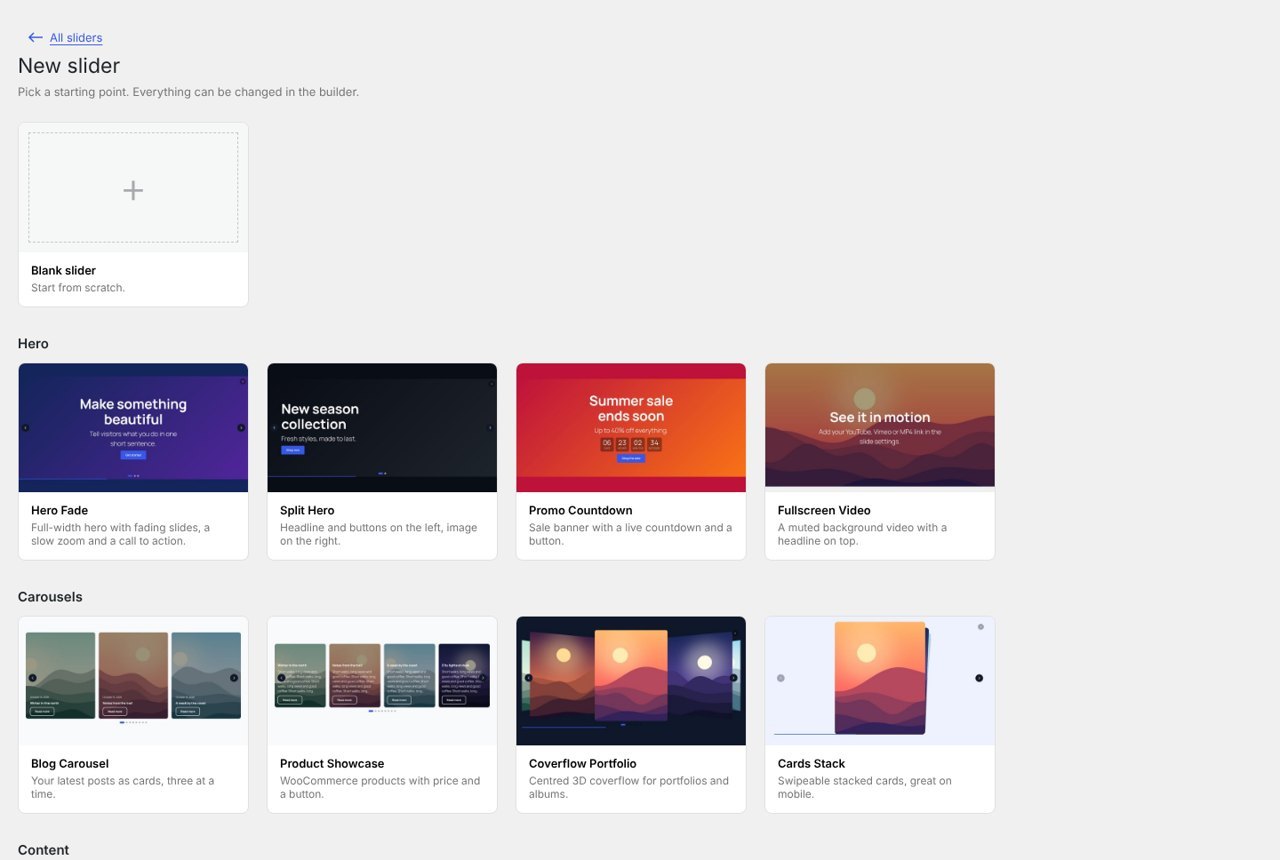Click next arrow in Coverflow Portfolio preview
Screen dimensions: 1280x860
click(x=733, y=678)
